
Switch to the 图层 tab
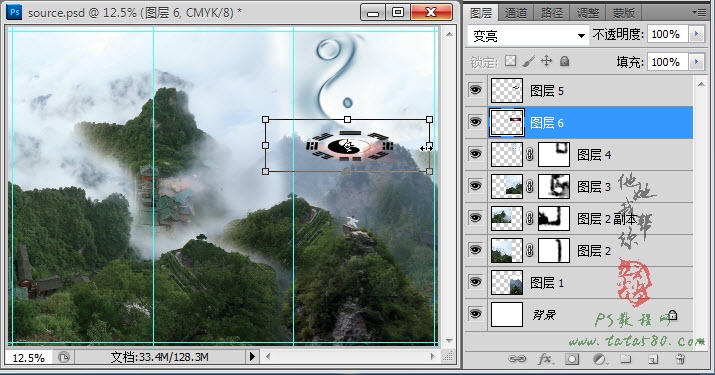click(x=481, y=13)
